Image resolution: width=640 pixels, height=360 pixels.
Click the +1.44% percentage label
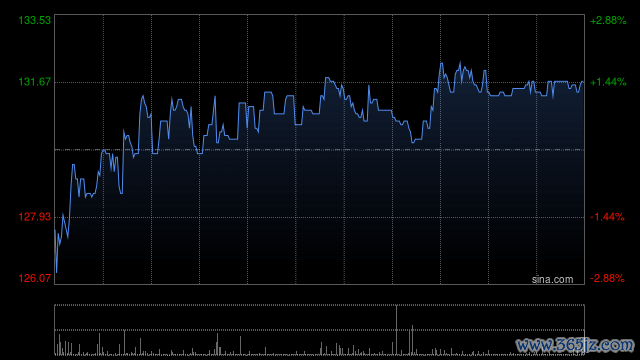pyautogui.click(x=608, y=82)
